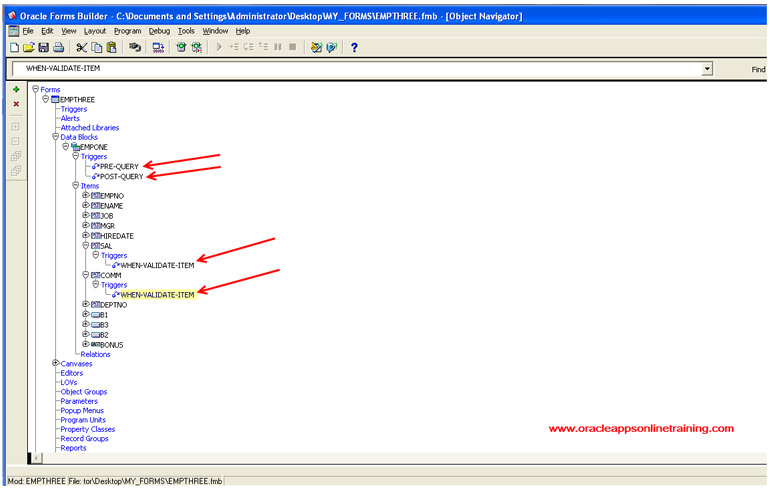Screen dimensions: 770x490
Task: Select the Relations node
Action: click(x=95, y=354)
